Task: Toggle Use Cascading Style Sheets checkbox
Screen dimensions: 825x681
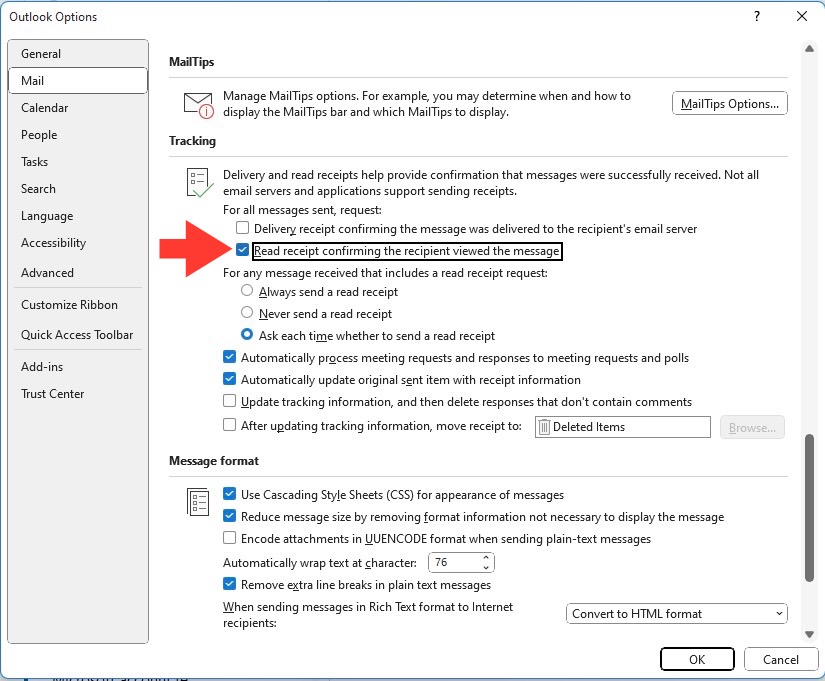Action: click(x=229, y=494)
